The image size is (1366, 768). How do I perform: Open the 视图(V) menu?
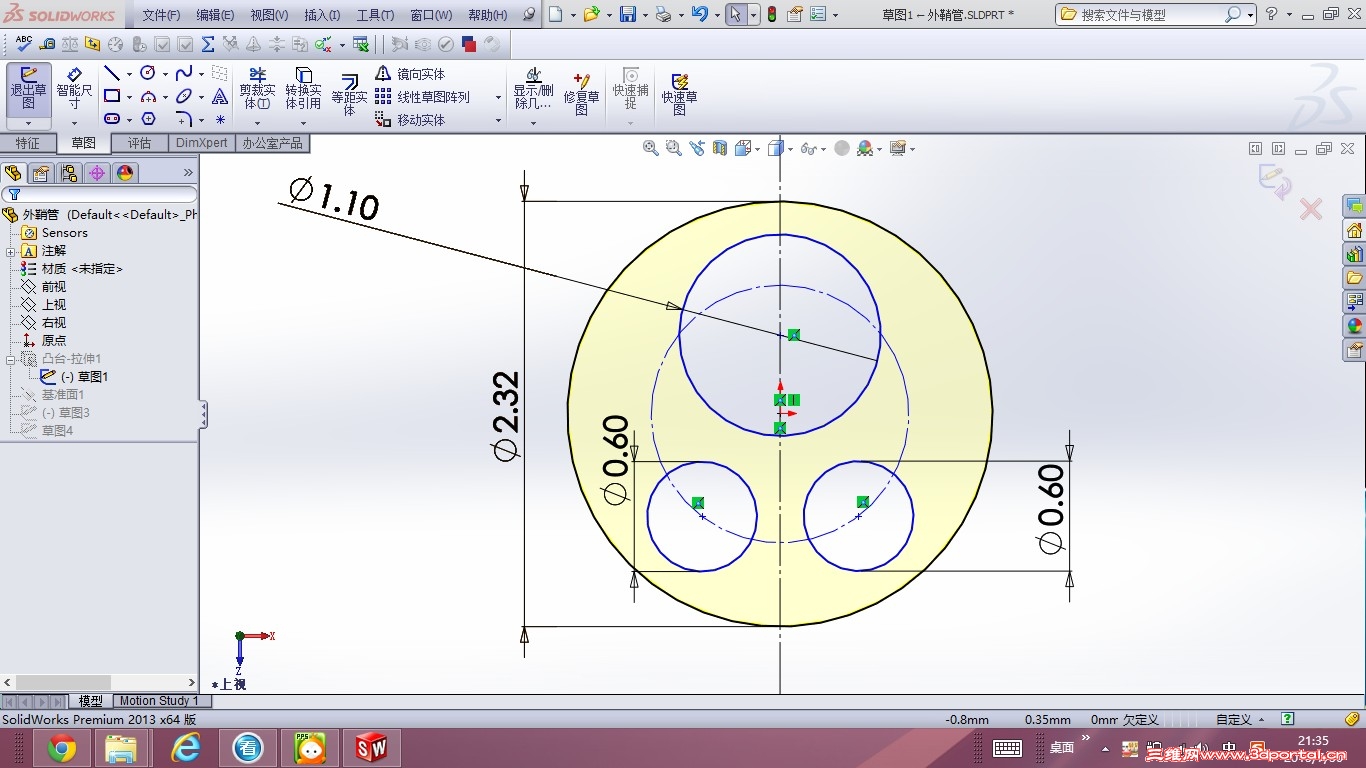269,15
